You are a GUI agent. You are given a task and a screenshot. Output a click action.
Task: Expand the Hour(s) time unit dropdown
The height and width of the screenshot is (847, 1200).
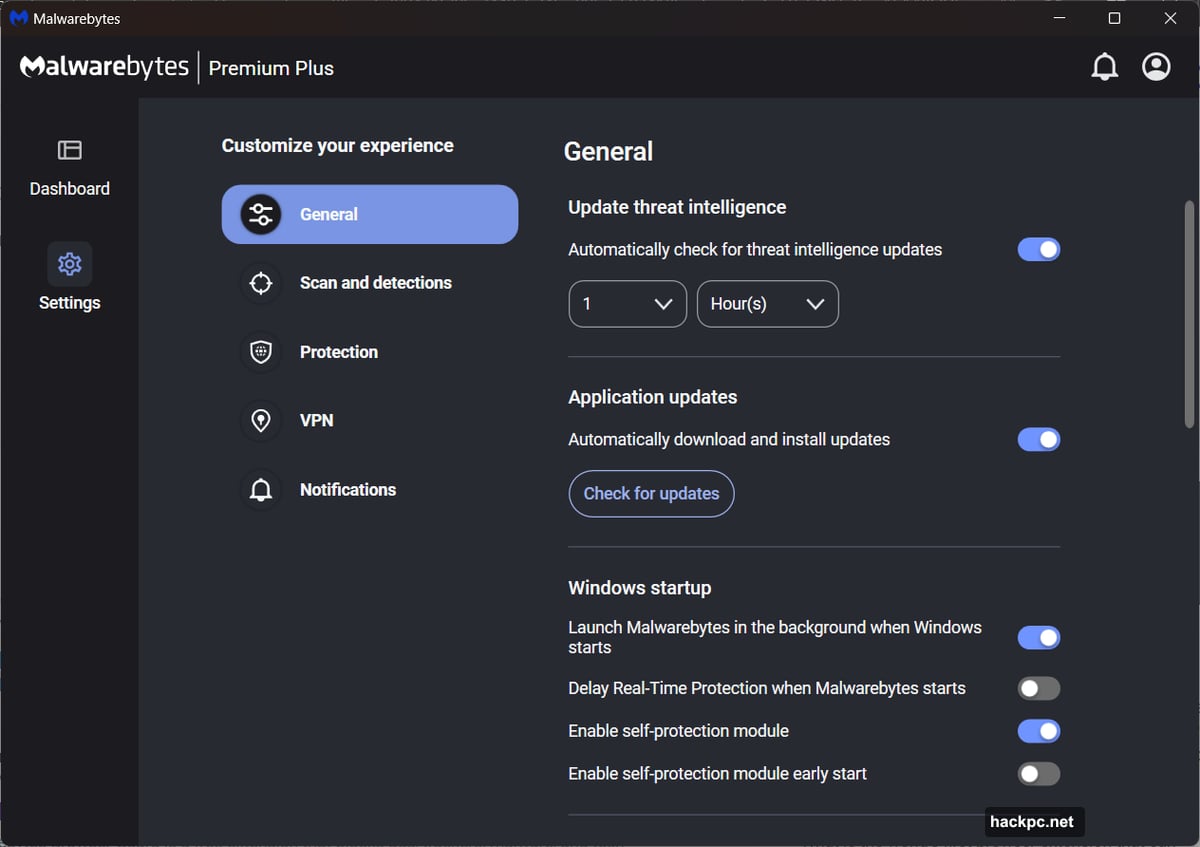pyautogui.click(x=767, y=303)
